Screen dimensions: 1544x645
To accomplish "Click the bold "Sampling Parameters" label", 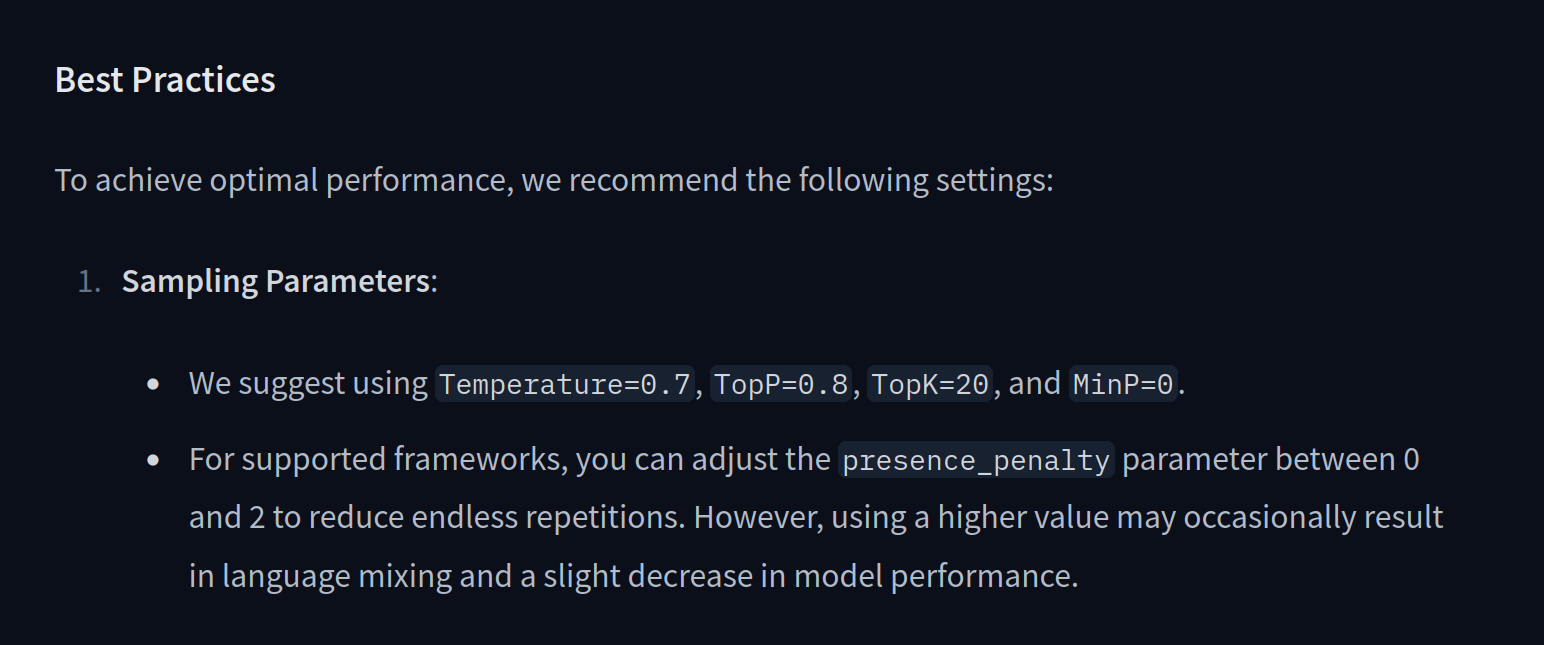I will click(275, 281).
